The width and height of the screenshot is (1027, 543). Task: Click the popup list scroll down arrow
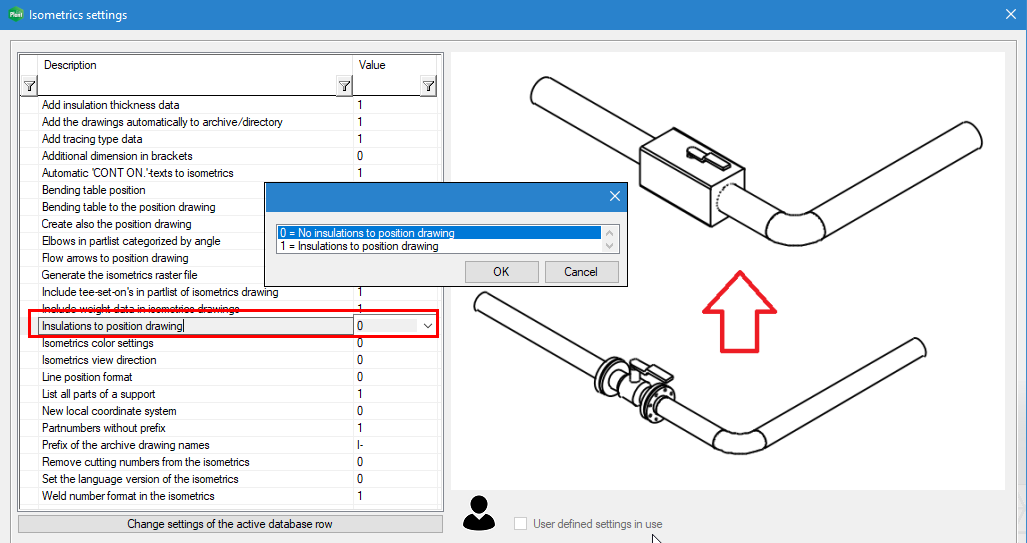coord(610,246)
